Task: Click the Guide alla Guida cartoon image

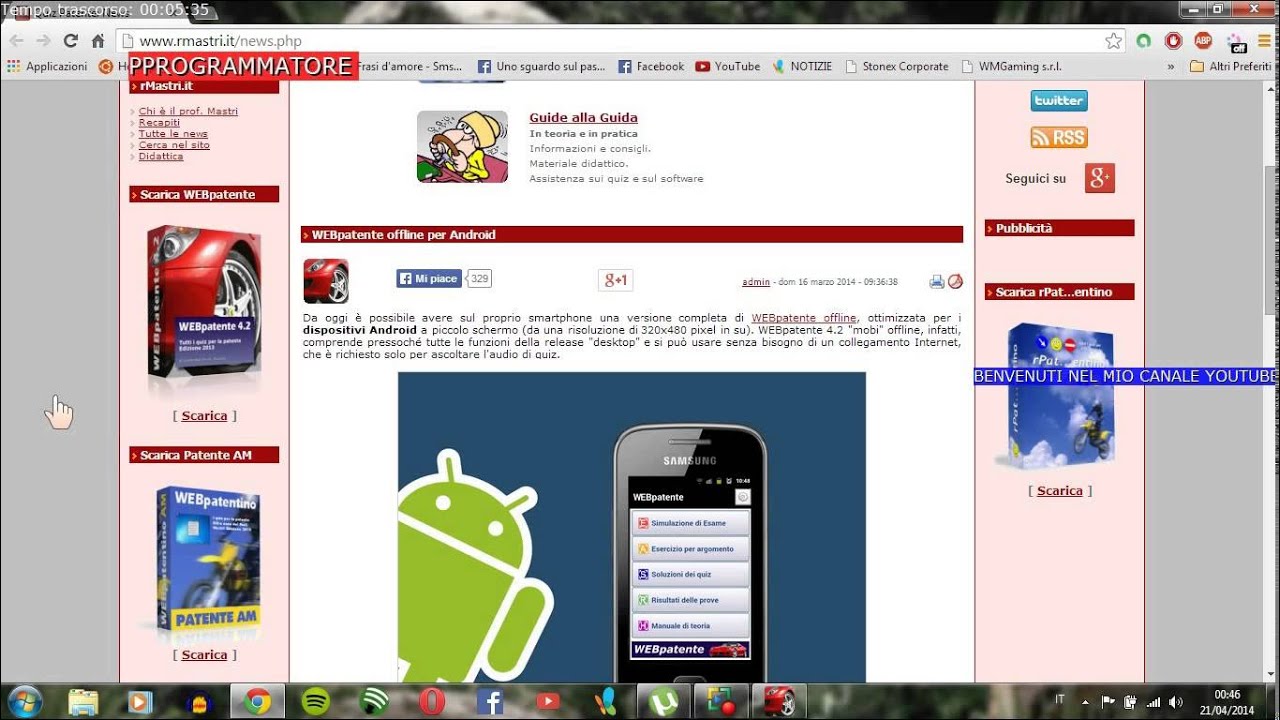Action: pos(462,146)
